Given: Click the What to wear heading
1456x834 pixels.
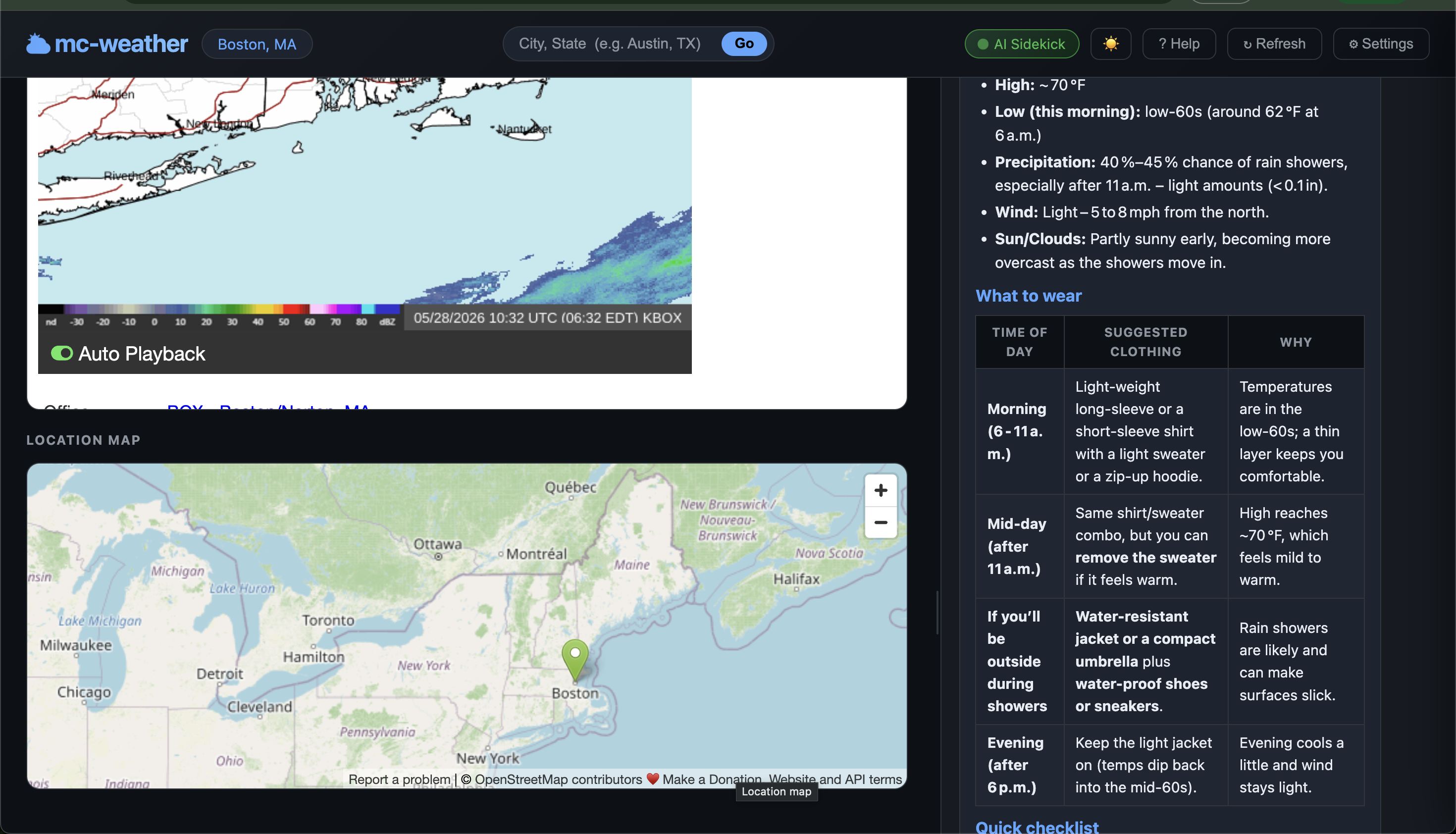Looking at the screenshot, I should pos(1029,296).
